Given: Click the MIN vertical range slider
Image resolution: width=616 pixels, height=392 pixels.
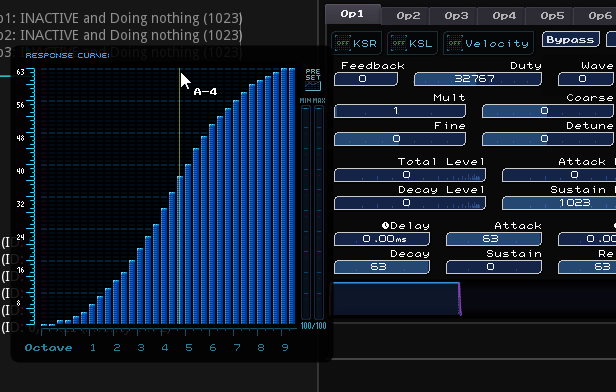Looking at the screenshot, I should (306, 212).
